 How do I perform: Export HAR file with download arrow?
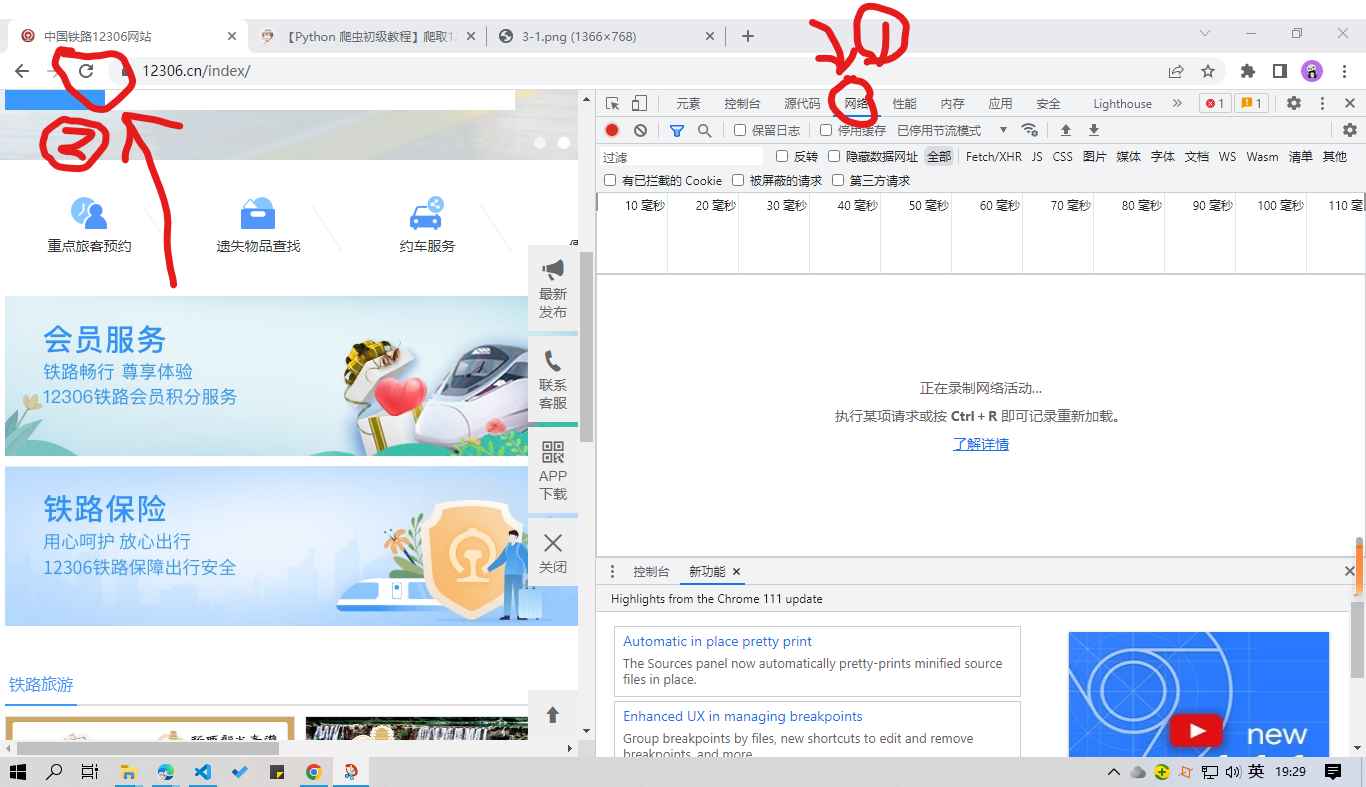[x=1094, y=130]
